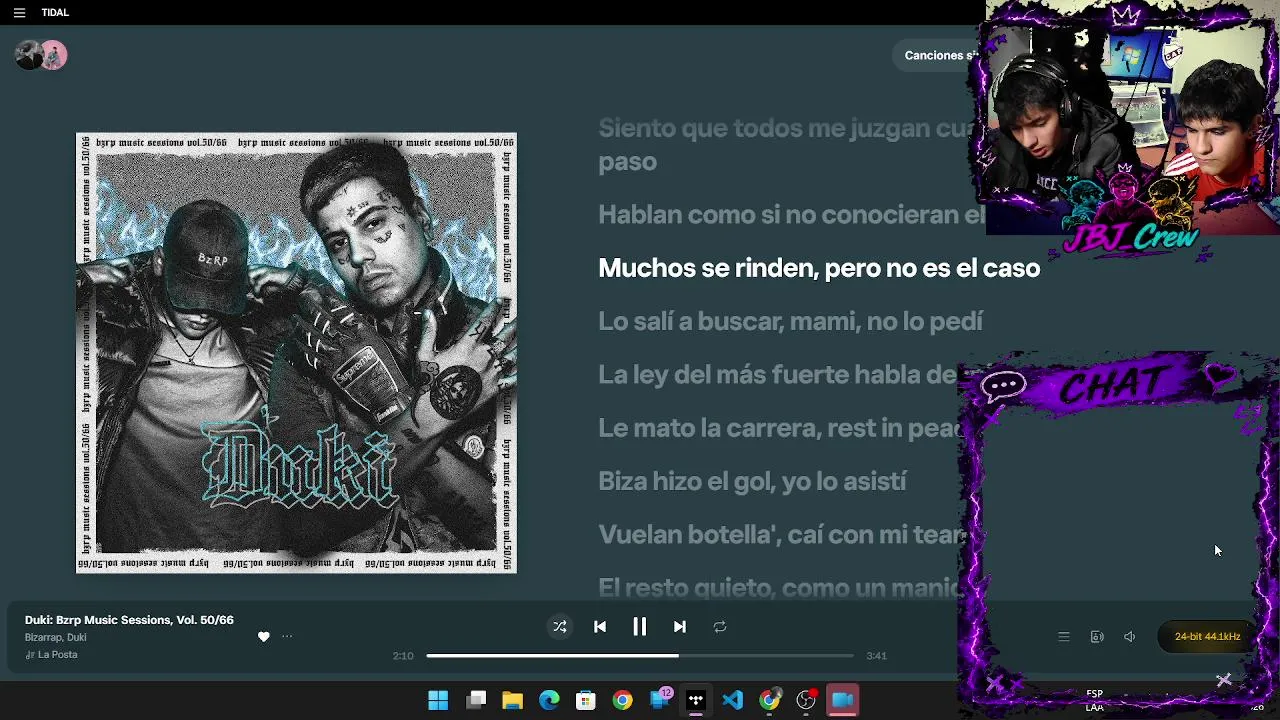Open the La Posta playlist source link

point(57,655)
